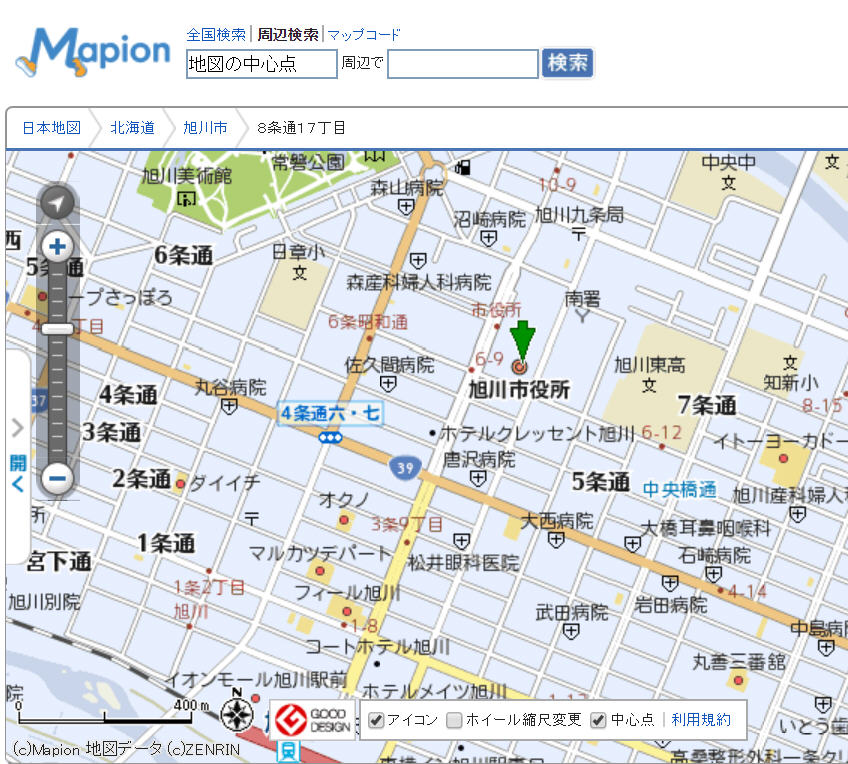
Task: Click the 4条通六・七 intersection label icon
Action: pos(330,413)
